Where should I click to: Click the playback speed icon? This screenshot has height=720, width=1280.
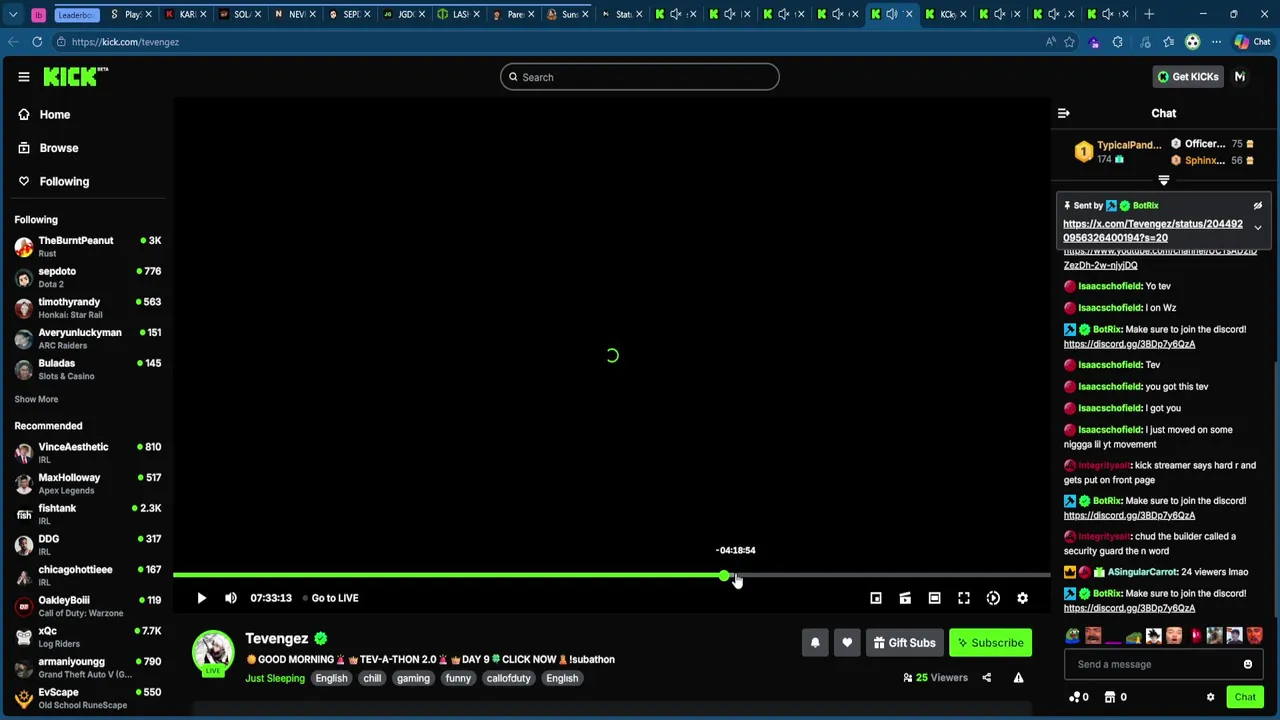click(x=993, y=598)
